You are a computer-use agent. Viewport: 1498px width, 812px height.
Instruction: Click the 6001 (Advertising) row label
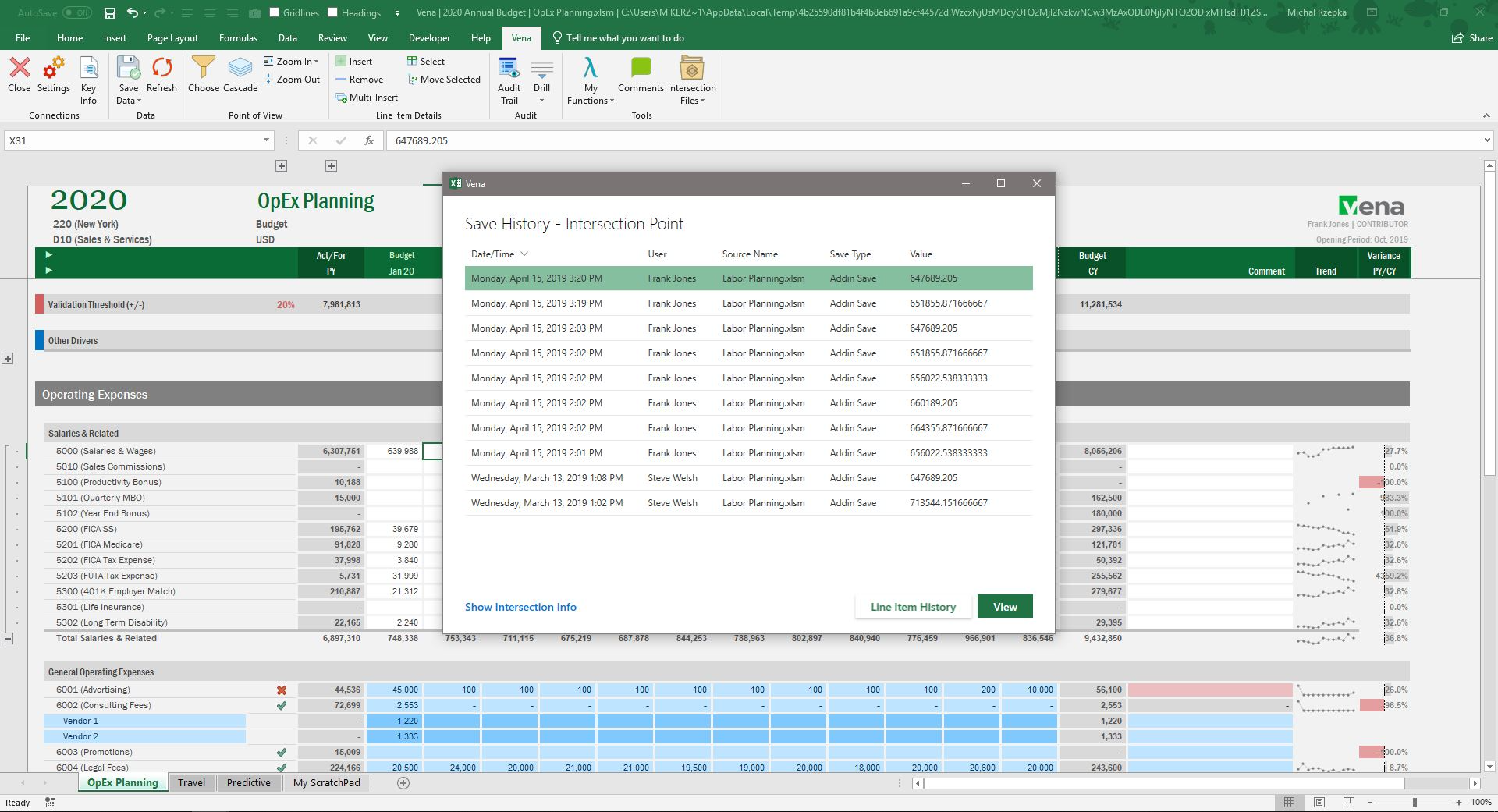tap(93, 690)
